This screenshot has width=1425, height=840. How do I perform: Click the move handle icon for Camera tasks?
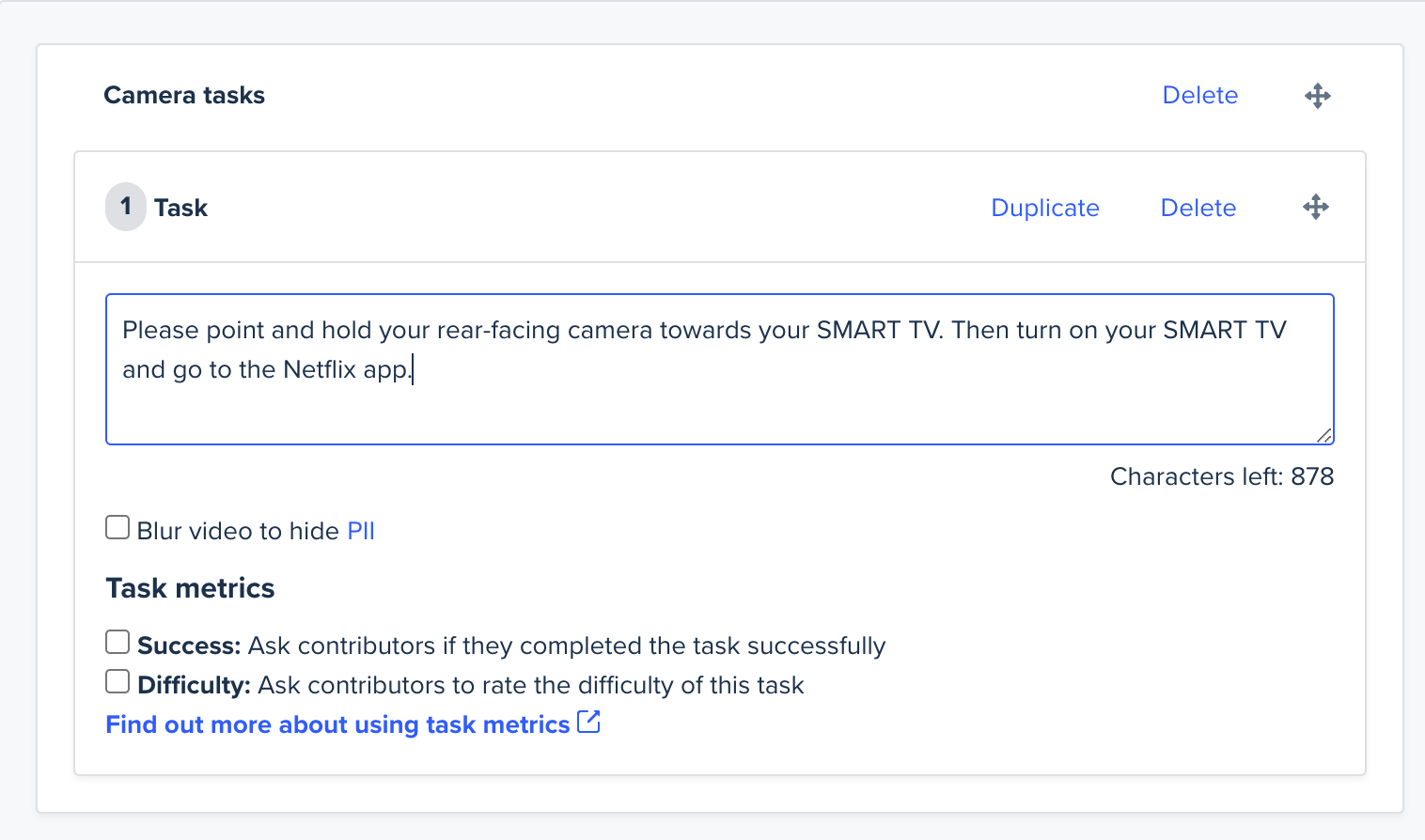[x=1318, y=96]
